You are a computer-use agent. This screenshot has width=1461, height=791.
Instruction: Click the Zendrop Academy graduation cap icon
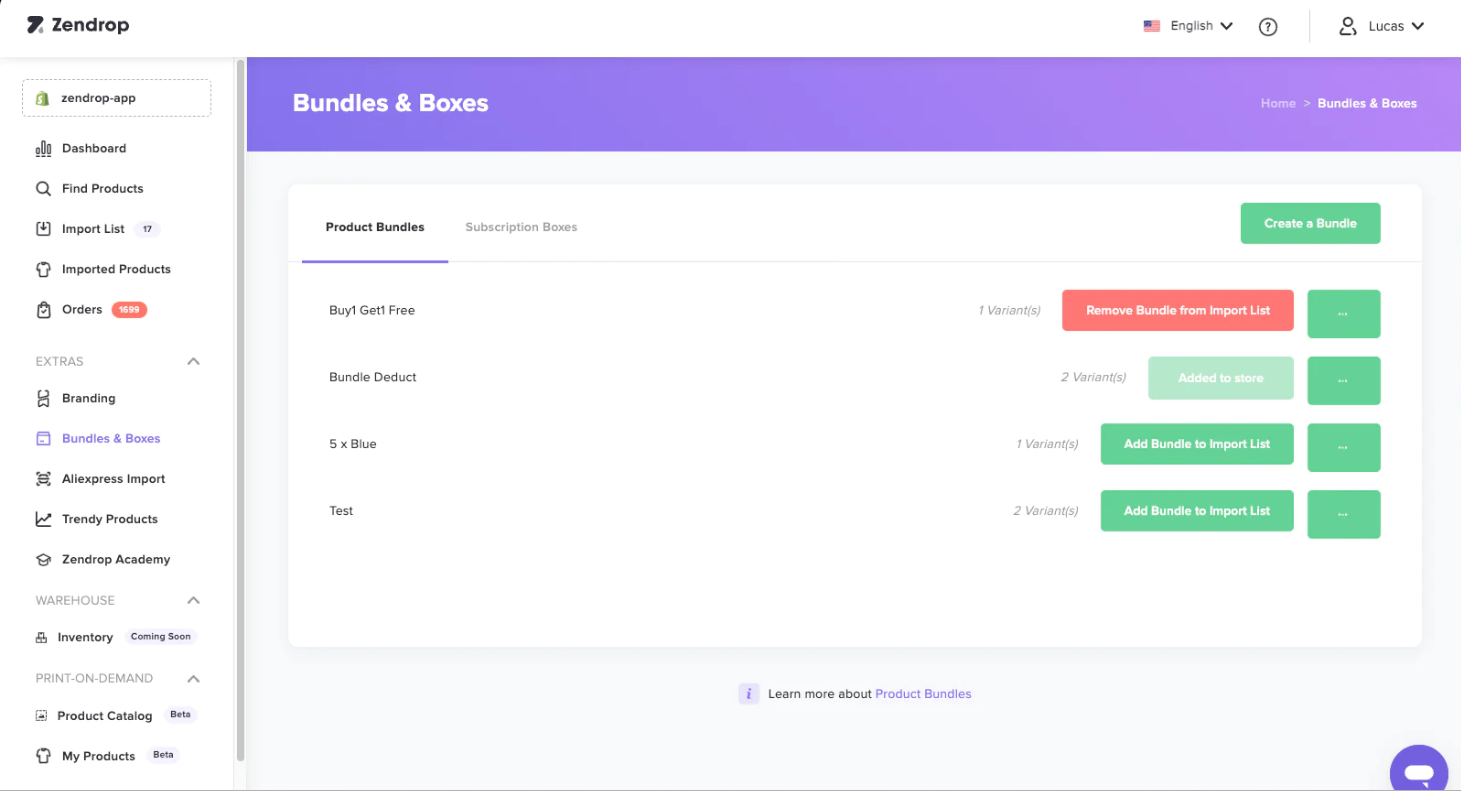(43, 560)
